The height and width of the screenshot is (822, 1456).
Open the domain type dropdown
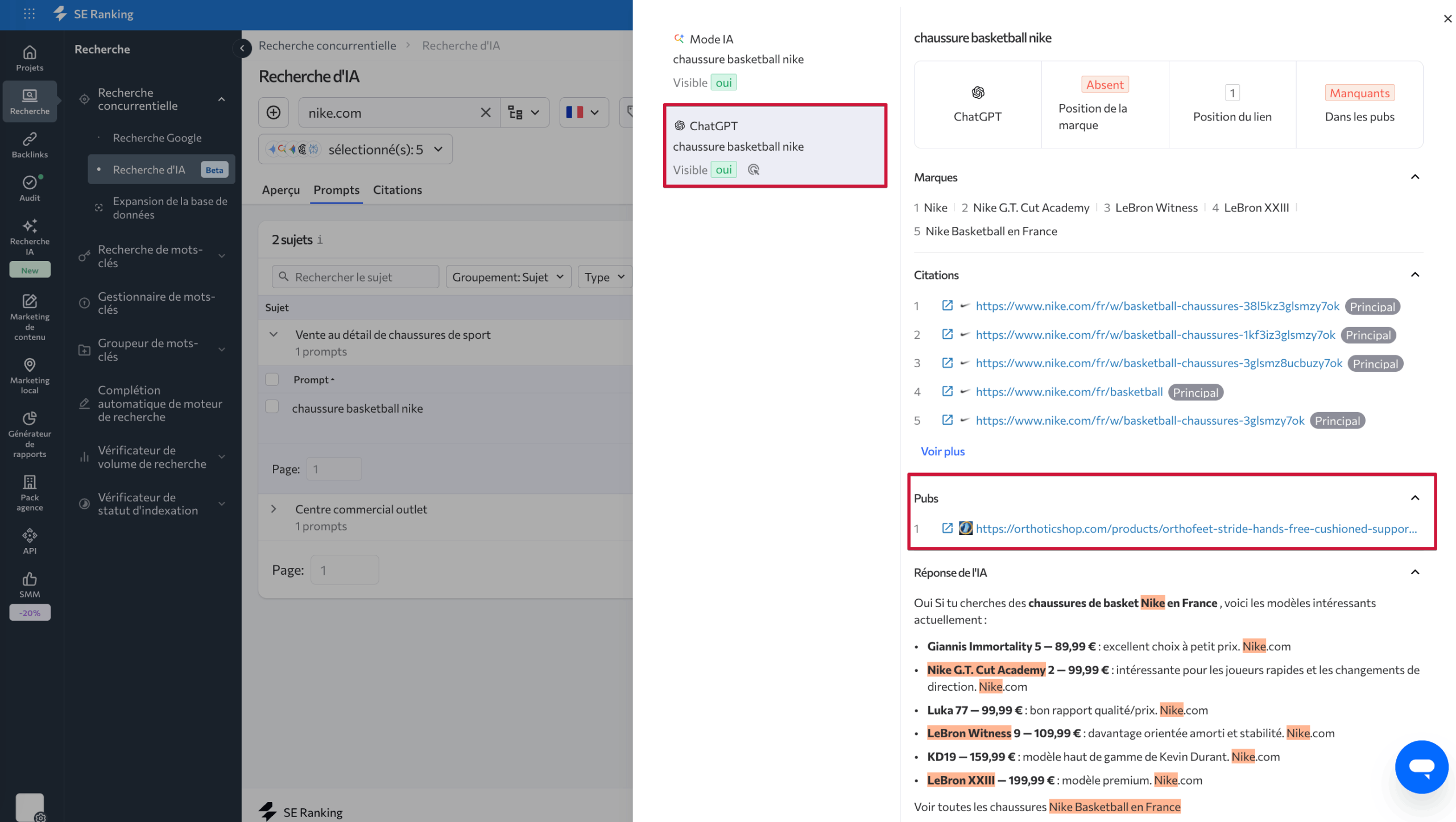[524, 113]
